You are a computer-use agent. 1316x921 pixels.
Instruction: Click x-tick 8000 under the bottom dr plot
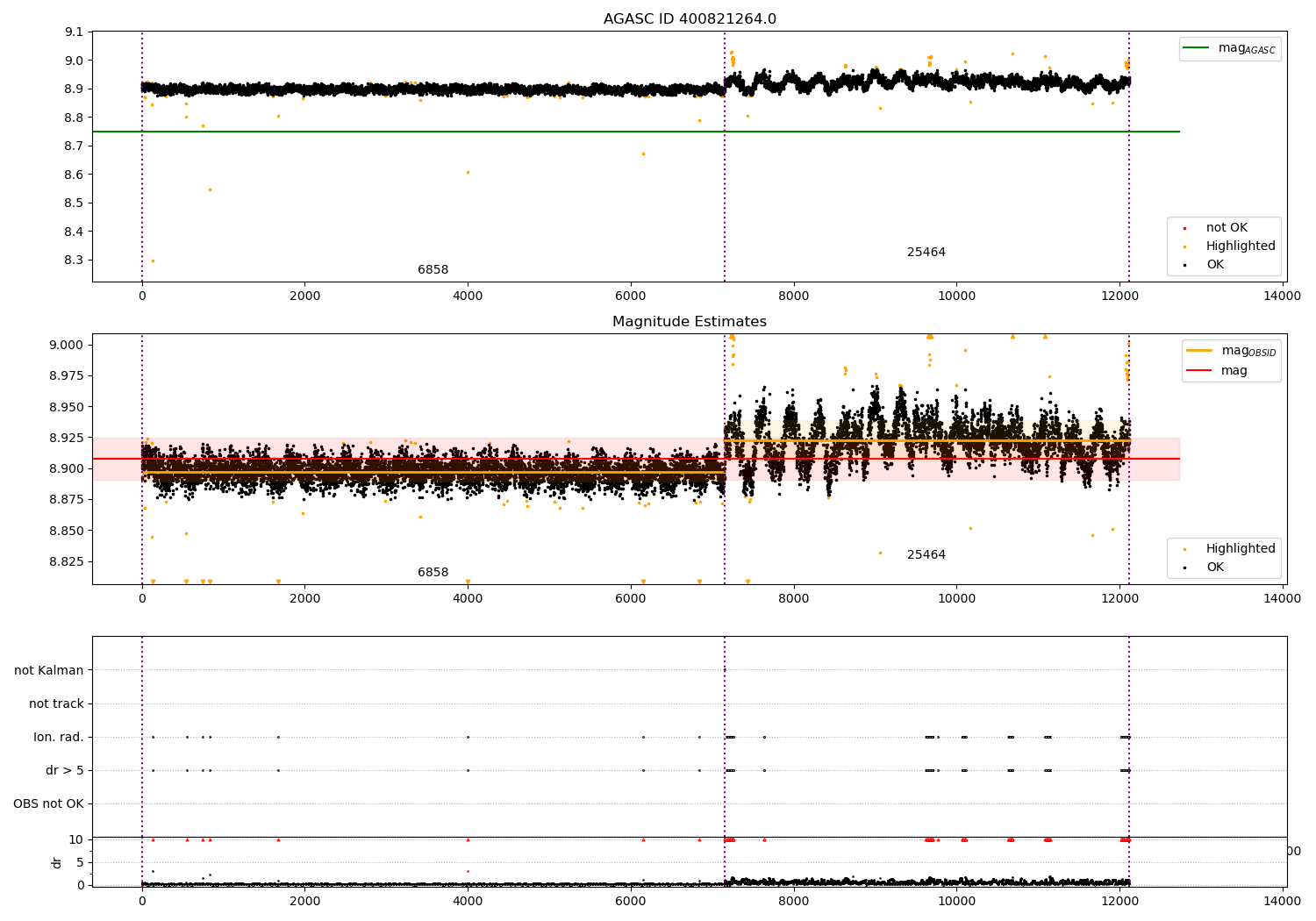[x=794, y=902]
